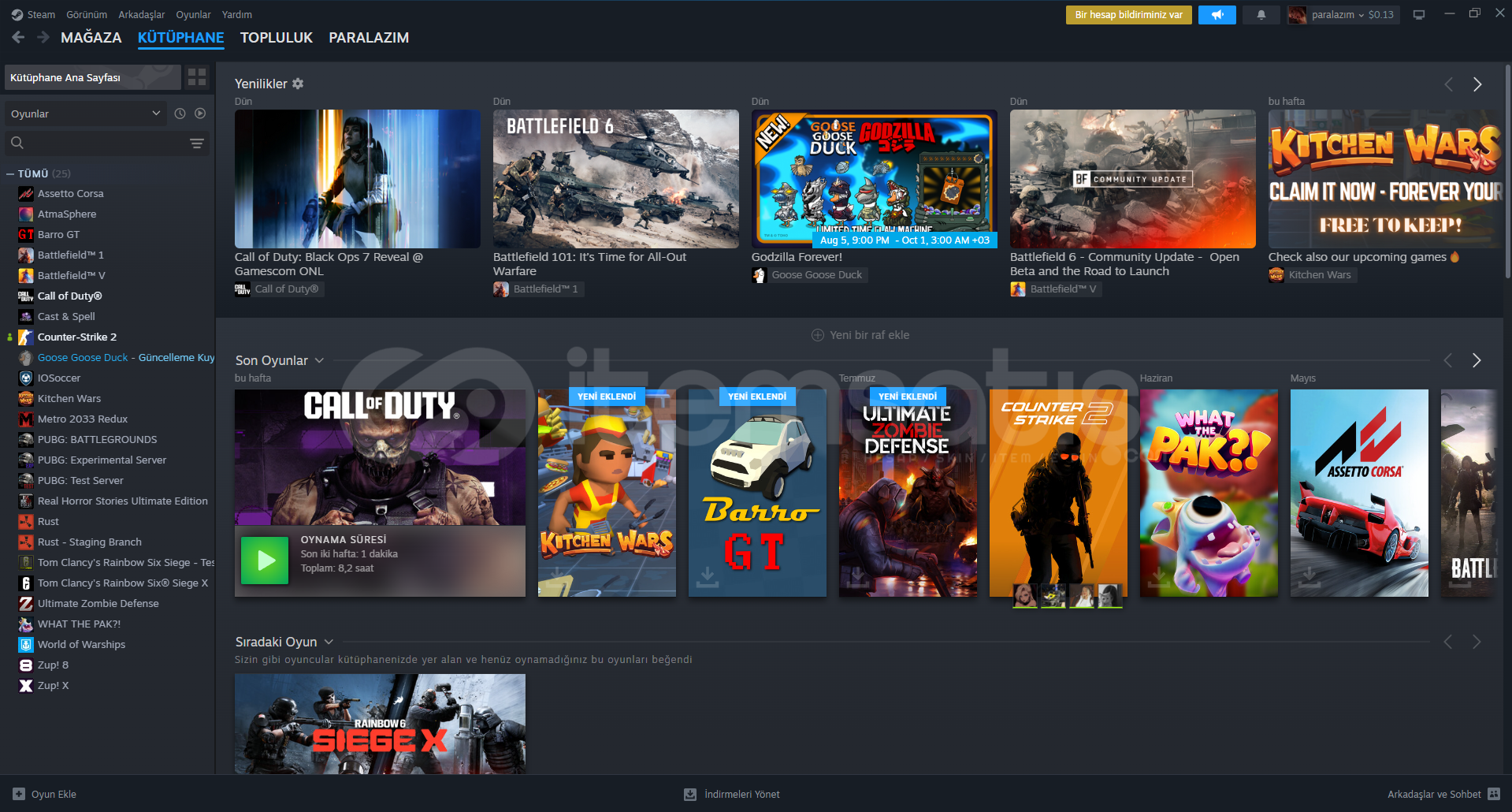The height and width of the screenshot is (812, 1512).
Task: Go to next Son Oyunlar arrow
Action: (1477, 360)
